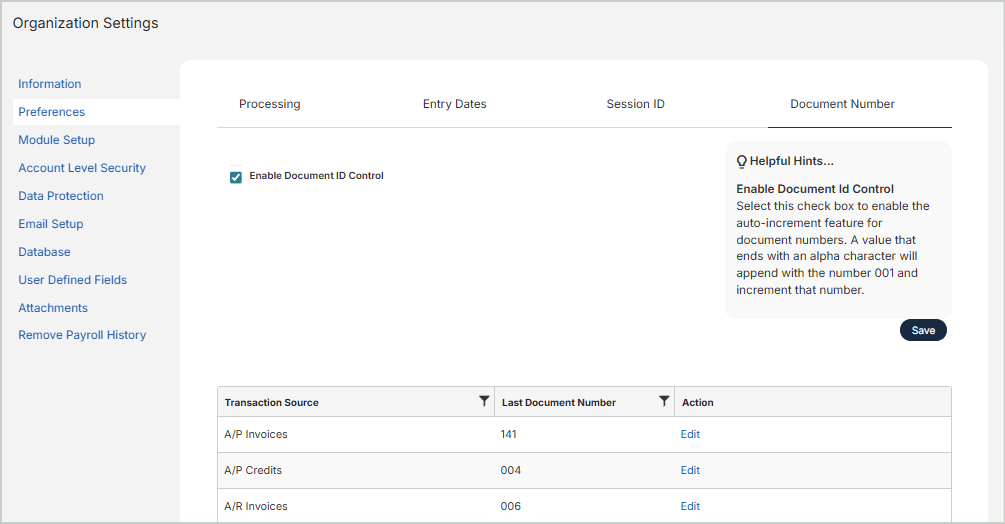Edit the A/P Credits row

690,471
